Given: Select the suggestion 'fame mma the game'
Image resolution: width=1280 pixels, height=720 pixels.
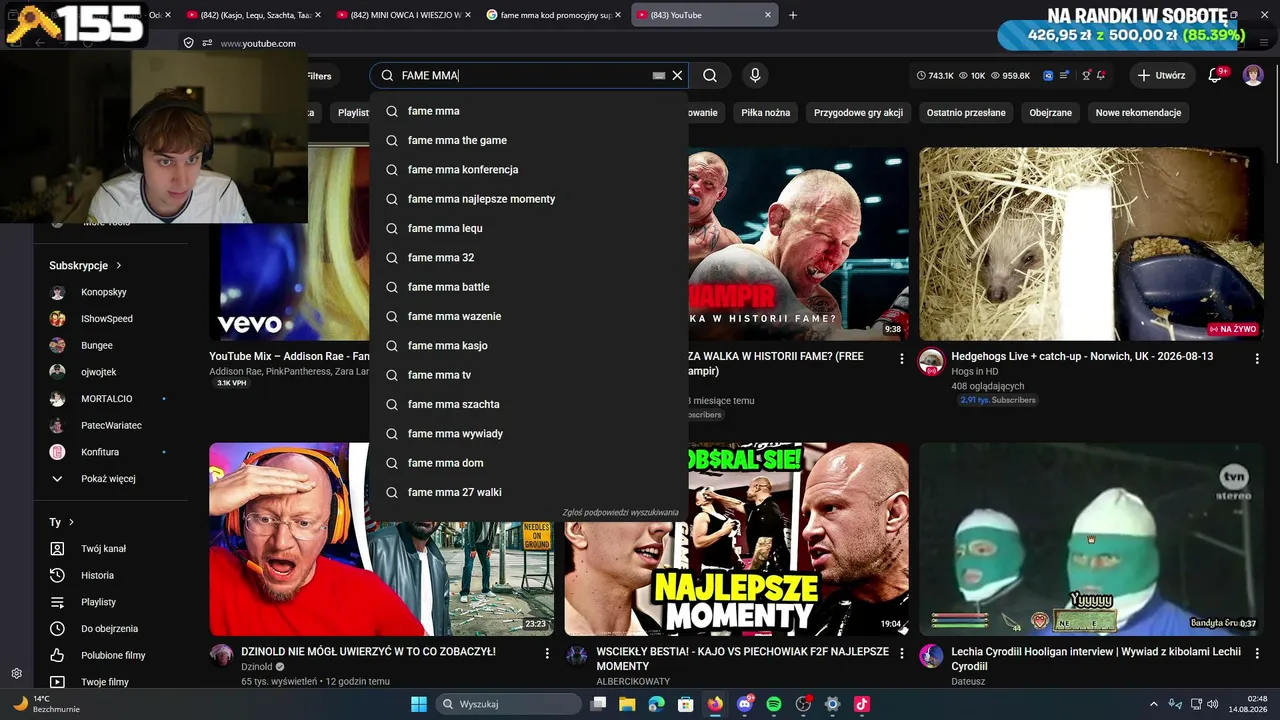Looking at the screenshot, I should 529,140.
